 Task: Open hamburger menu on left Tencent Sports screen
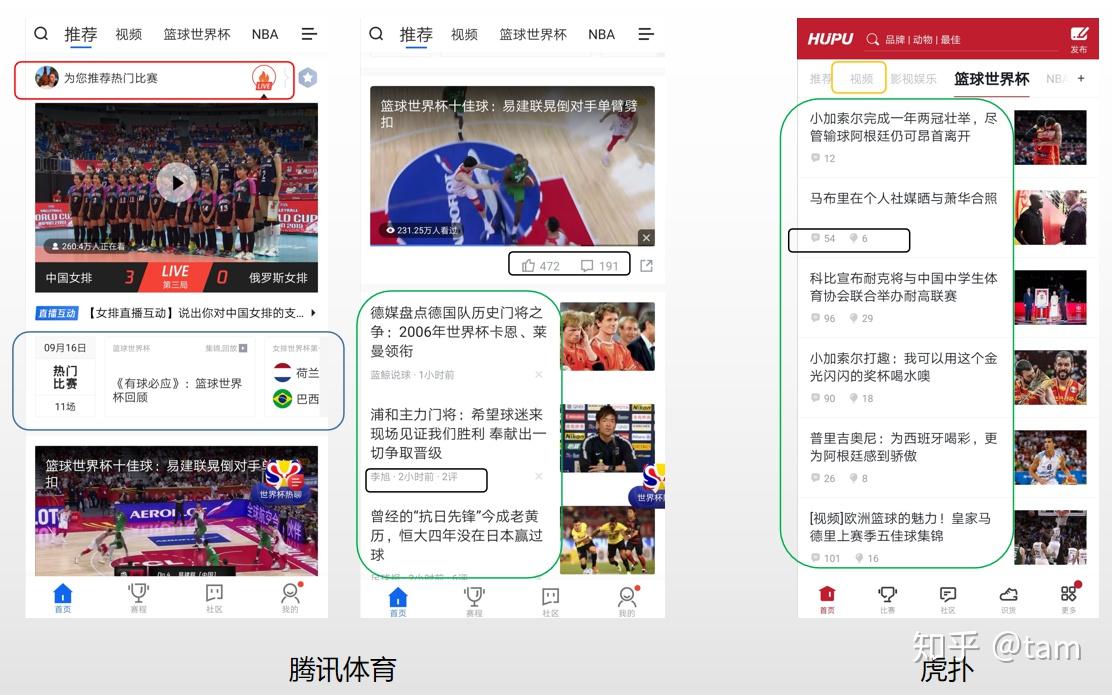click(x=309, y=33)
